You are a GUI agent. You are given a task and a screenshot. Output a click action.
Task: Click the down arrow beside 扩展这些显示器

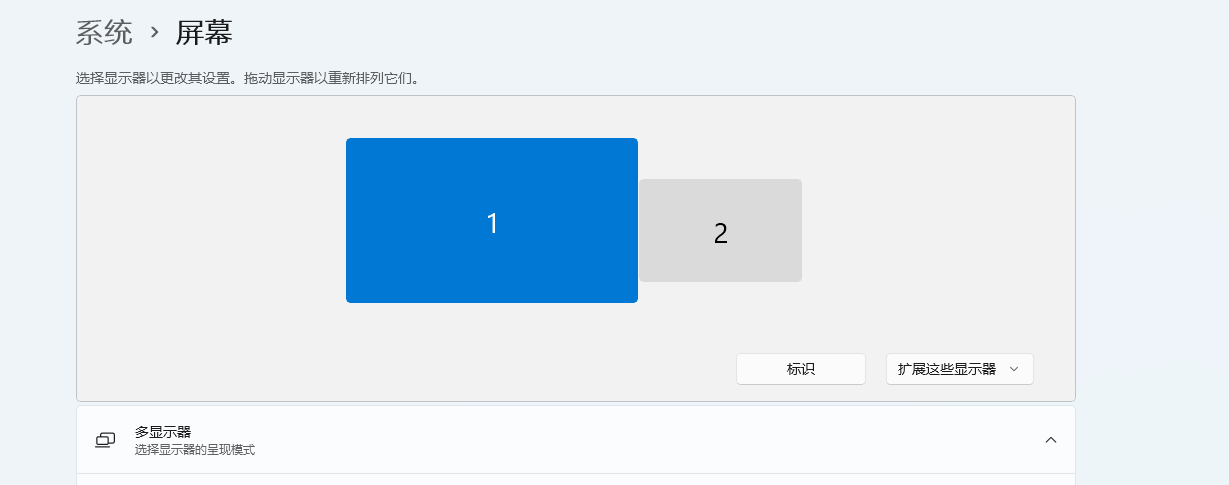coord(1014,369)
